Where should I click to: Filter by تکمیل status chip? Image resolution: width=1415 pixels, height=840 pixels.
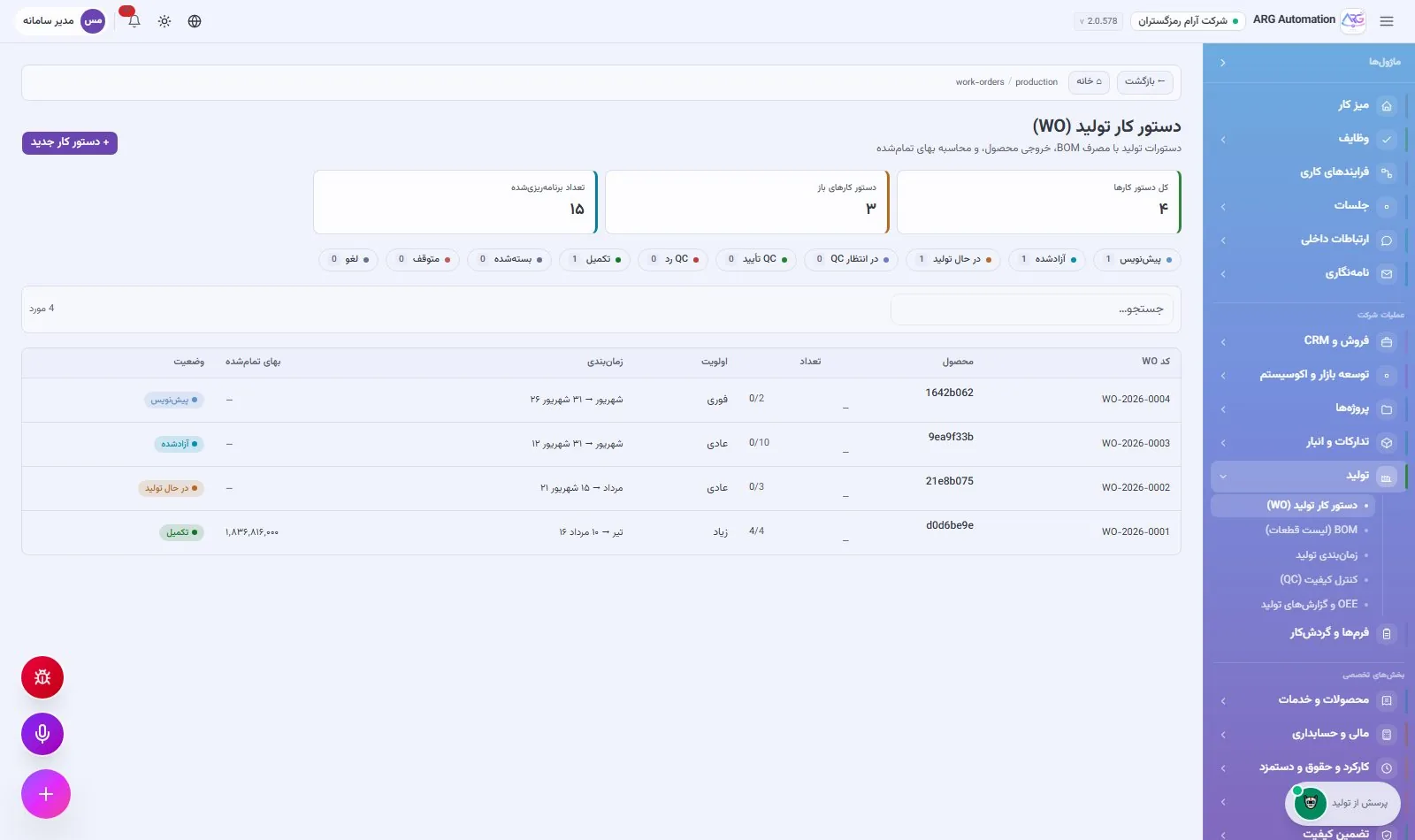click(x=594, y=259)
